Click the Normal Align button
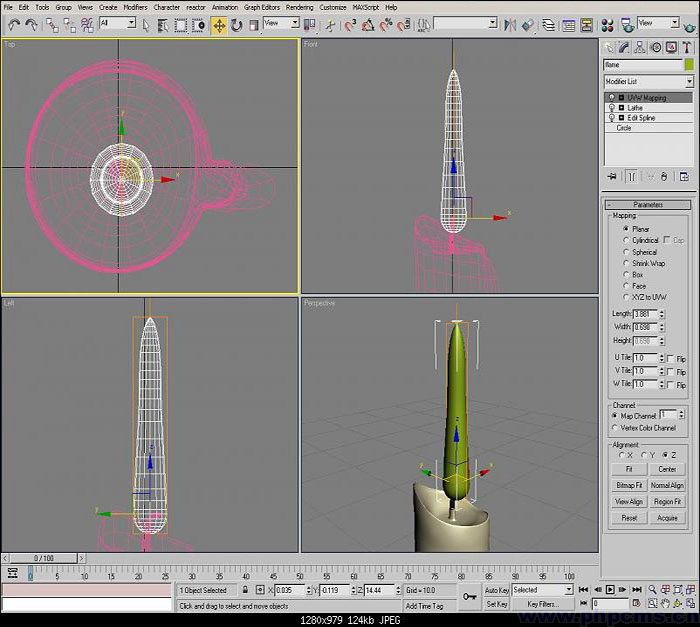Screen dimensions: 700x627 click(667, 485)
